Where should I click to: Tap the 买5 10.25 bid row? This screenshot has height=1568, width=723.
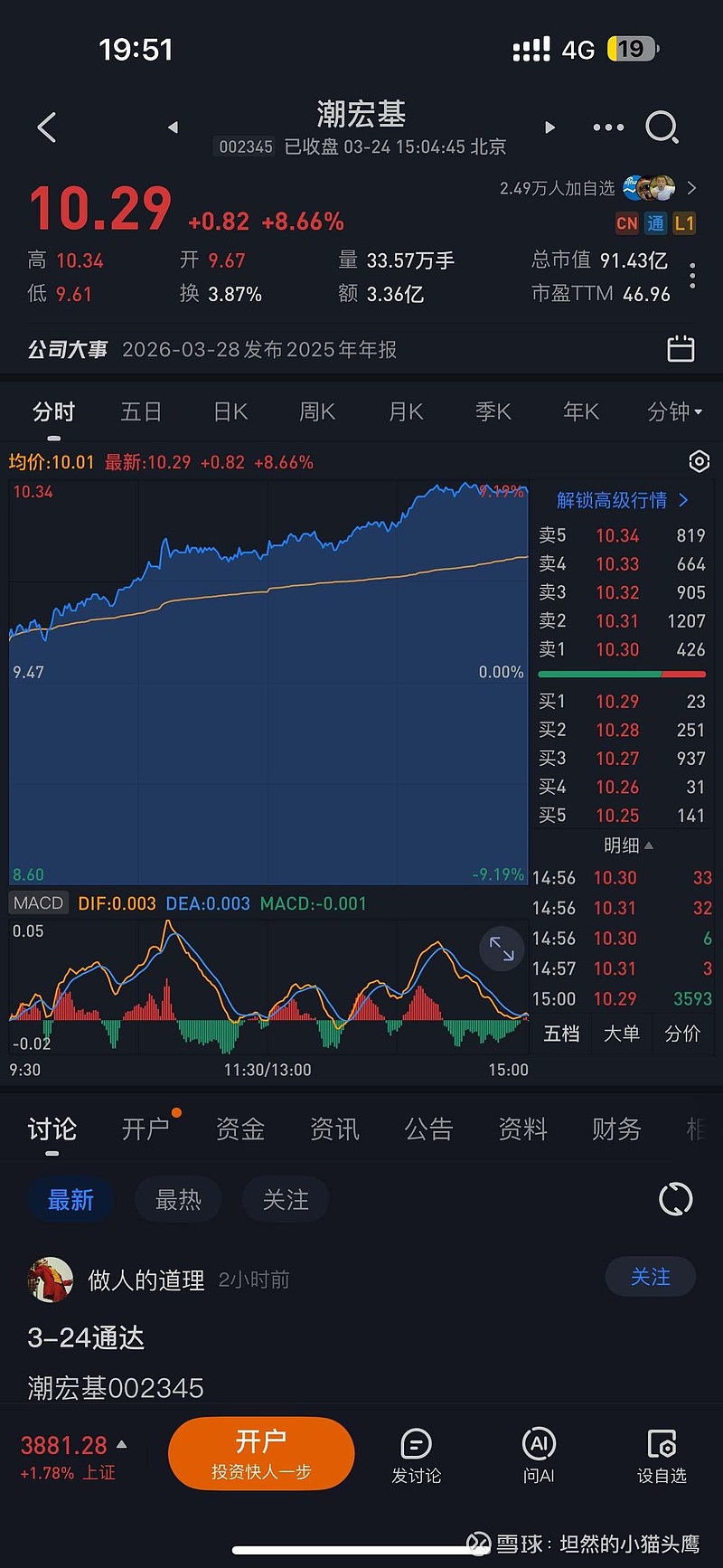pos(622,816)
